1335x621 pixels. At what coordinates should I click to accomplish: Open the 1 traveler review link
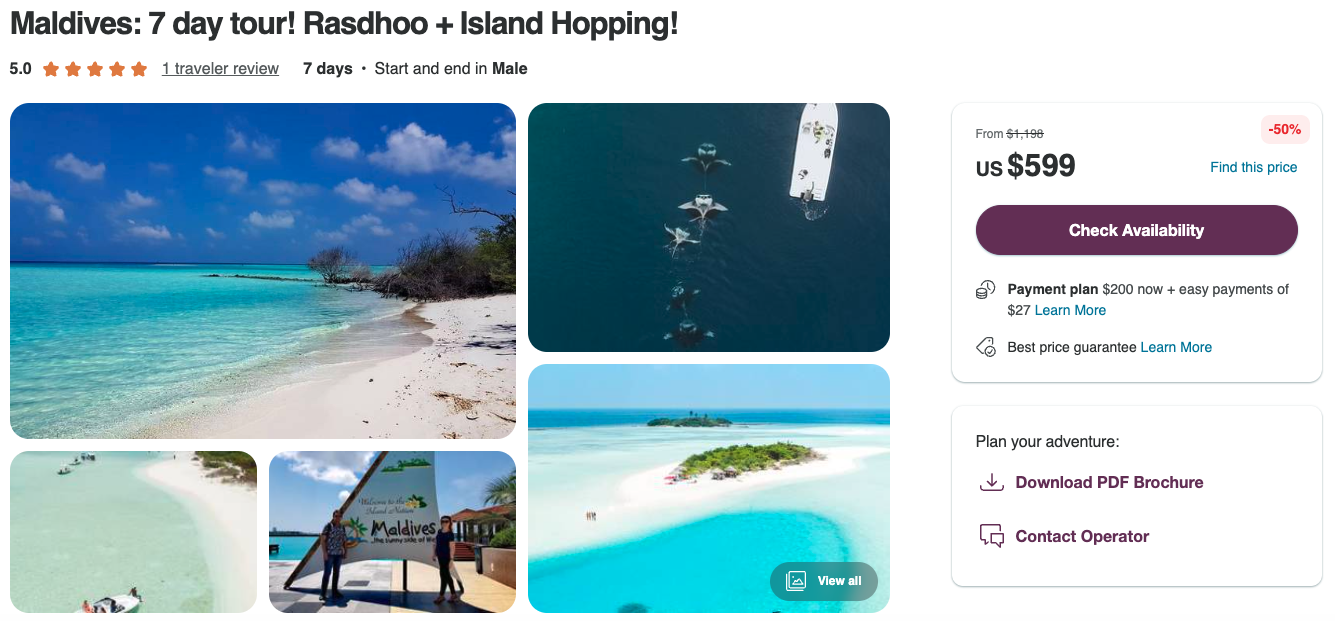click(220, 69)
